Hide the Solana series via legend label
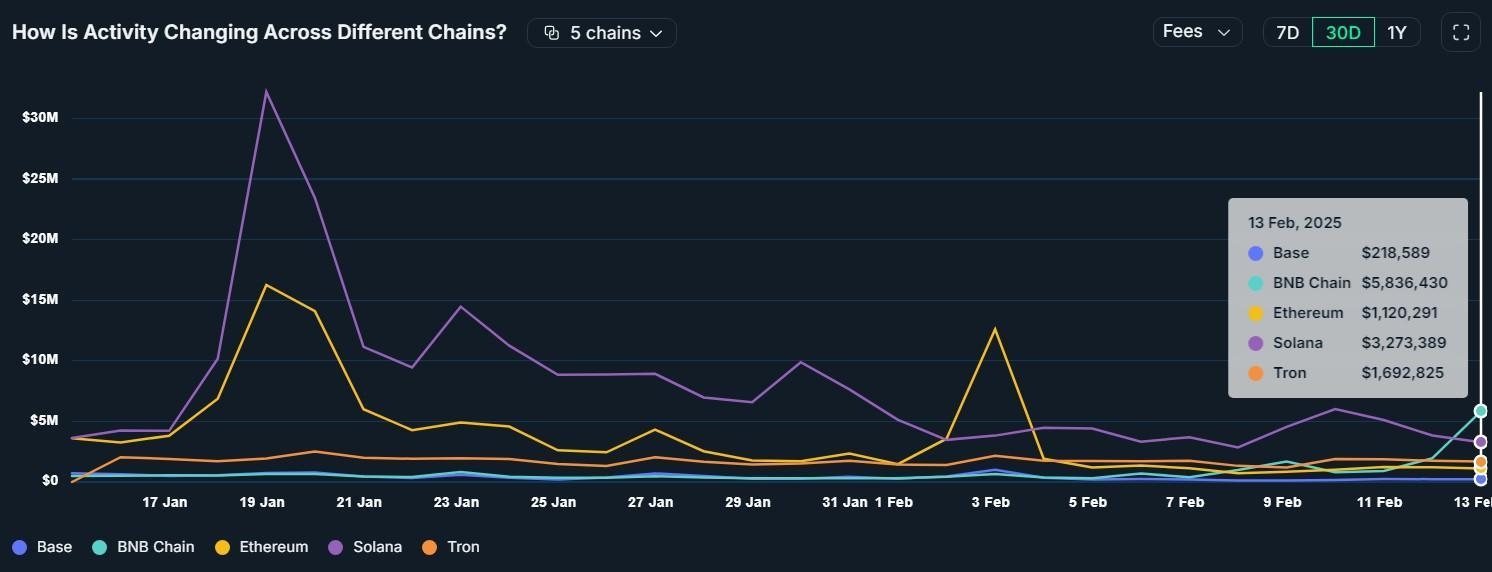 pyautogui.click(x=377, y=547)
